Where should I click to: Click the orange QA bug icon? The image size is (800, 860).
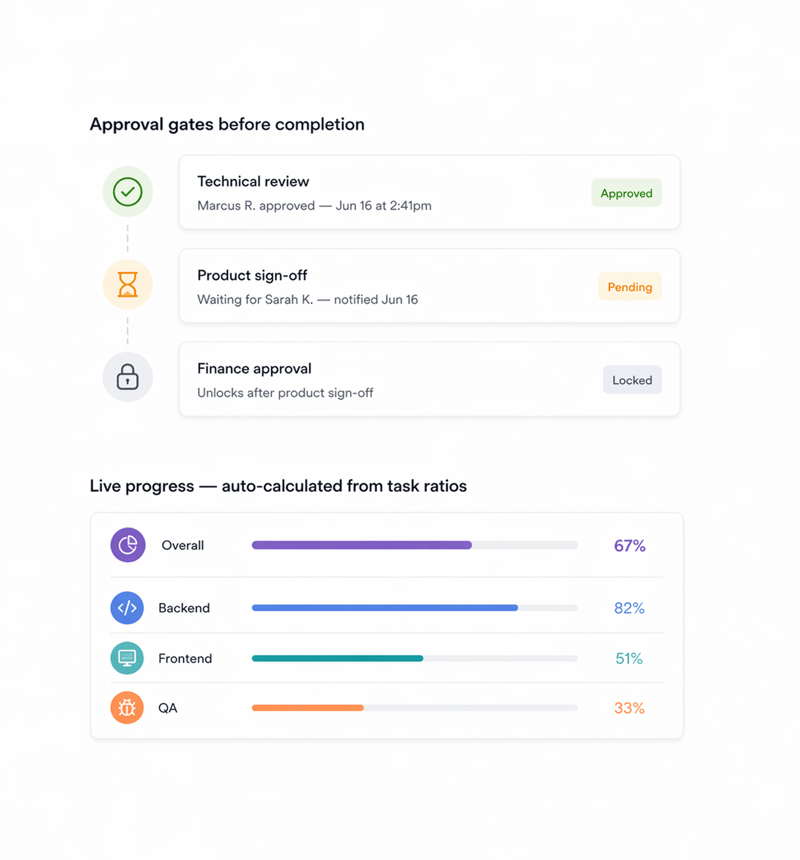(x=127, y=708)
